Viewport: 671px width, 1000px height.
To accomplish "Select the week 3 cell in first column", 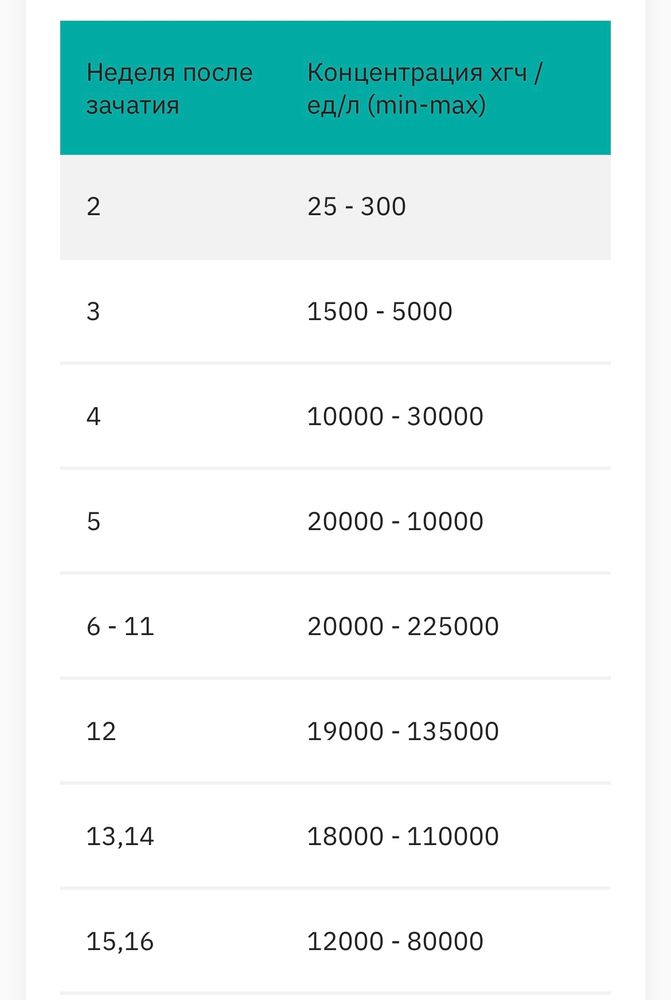I will (x=94, y=312).
